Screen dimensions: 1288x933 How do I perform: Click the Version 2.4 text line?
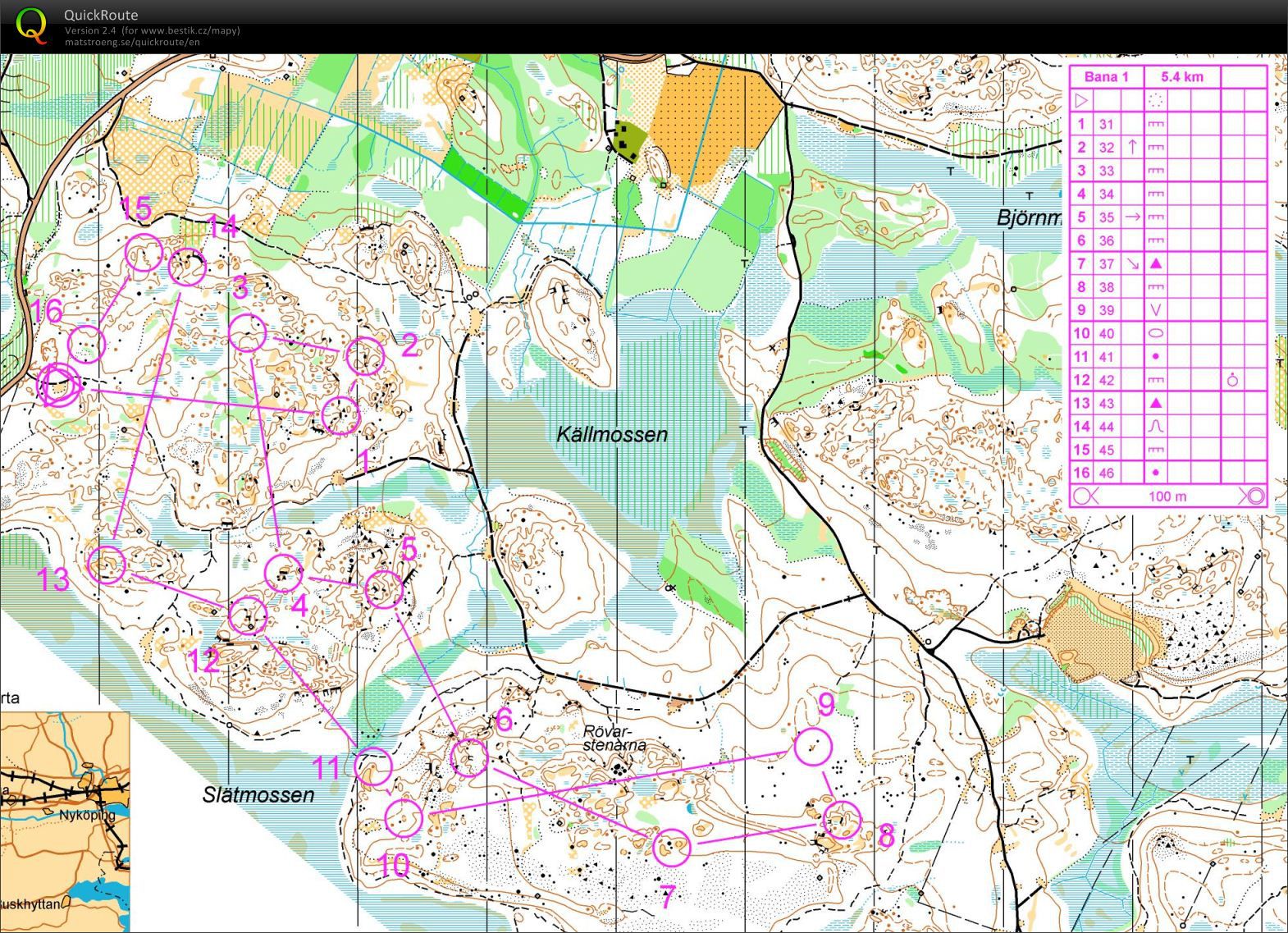tap(153, 30)
